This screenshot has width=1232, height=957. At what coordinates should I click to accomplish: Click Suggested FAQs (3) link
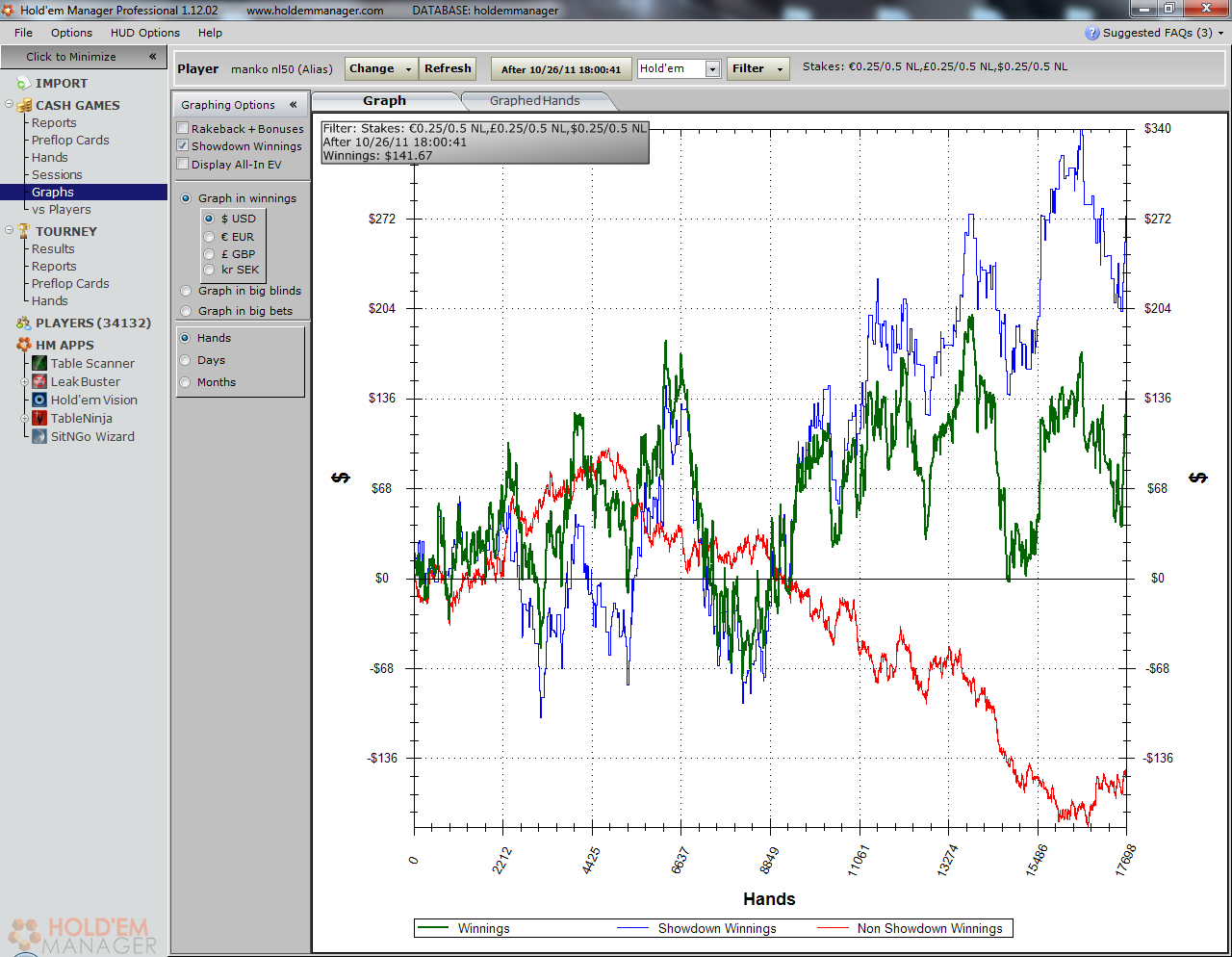point(1158,33)
